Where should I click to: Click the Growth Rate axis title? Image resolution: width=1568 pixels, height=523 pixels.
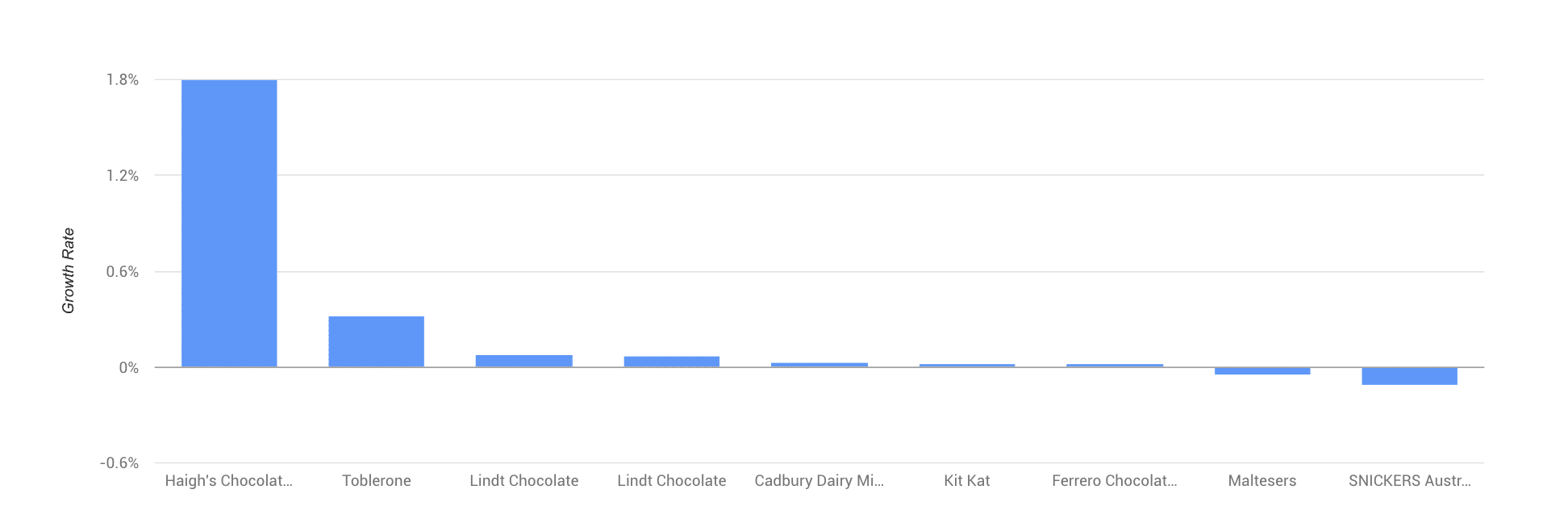tap(69, 271)
